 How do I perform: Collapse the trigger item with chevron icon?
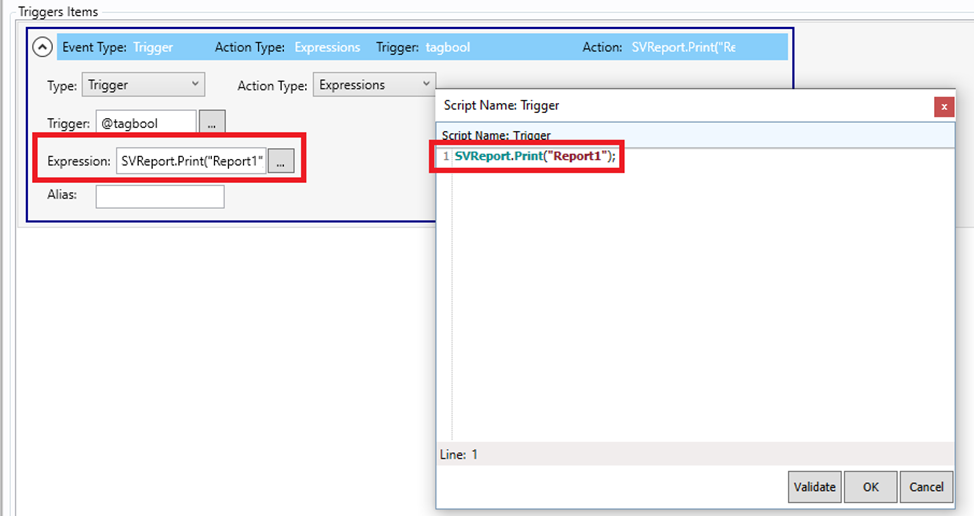point(42,47)
